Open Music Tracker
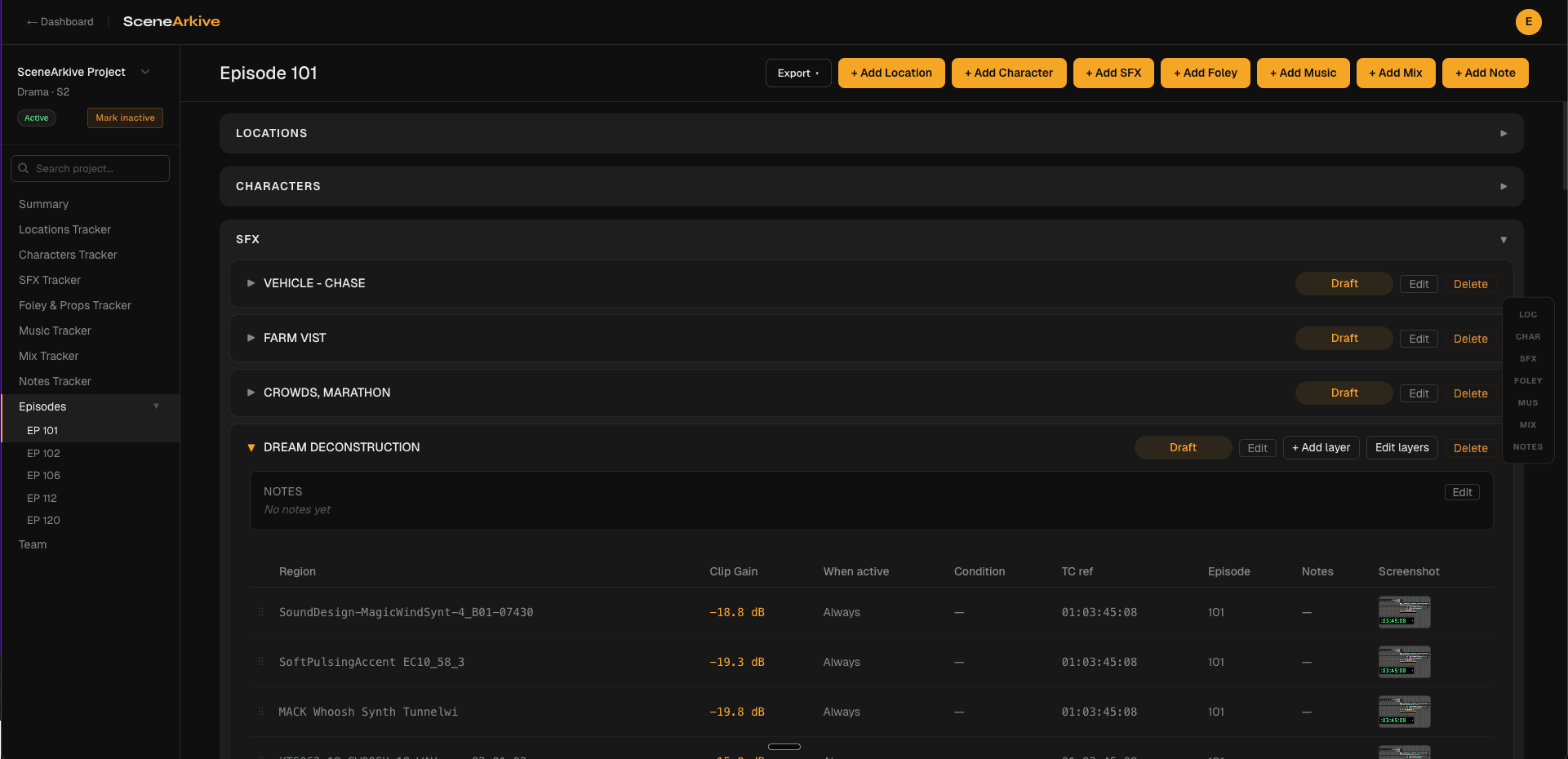 pos(55,331)
